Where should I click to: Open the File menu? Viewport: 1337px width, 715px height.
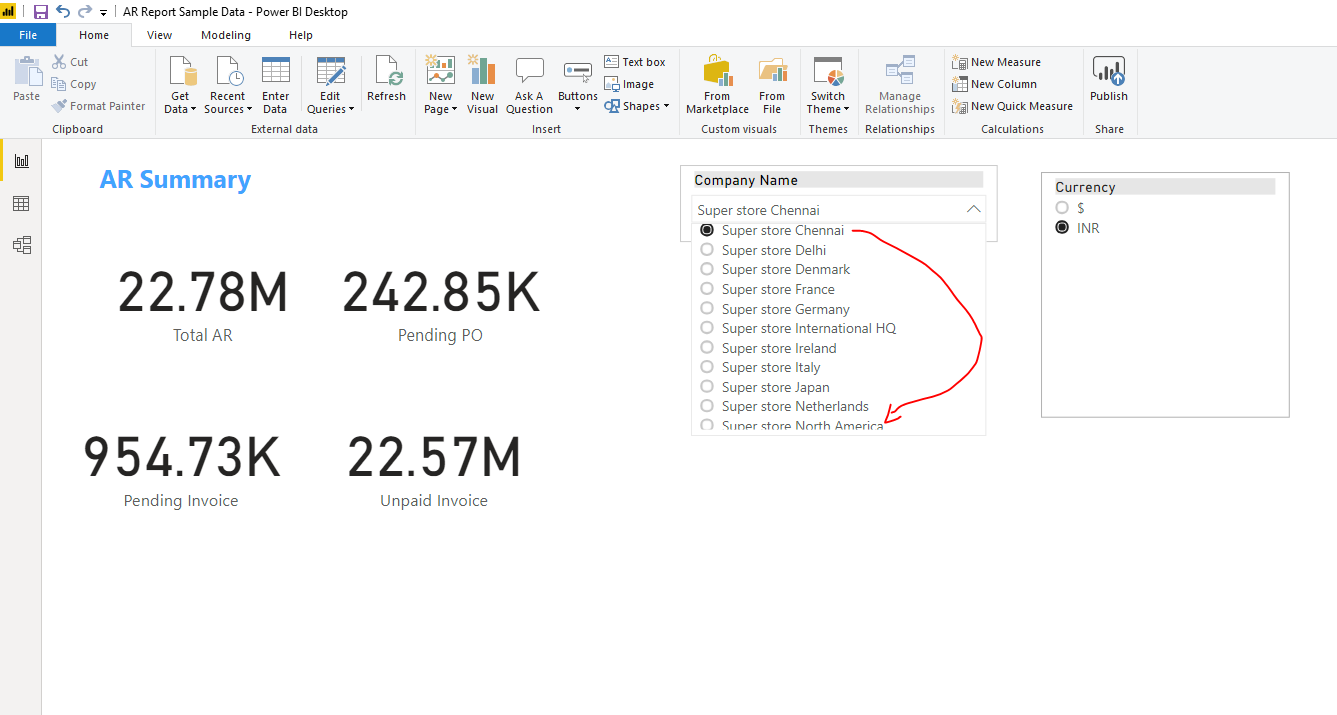click(28, 35)
